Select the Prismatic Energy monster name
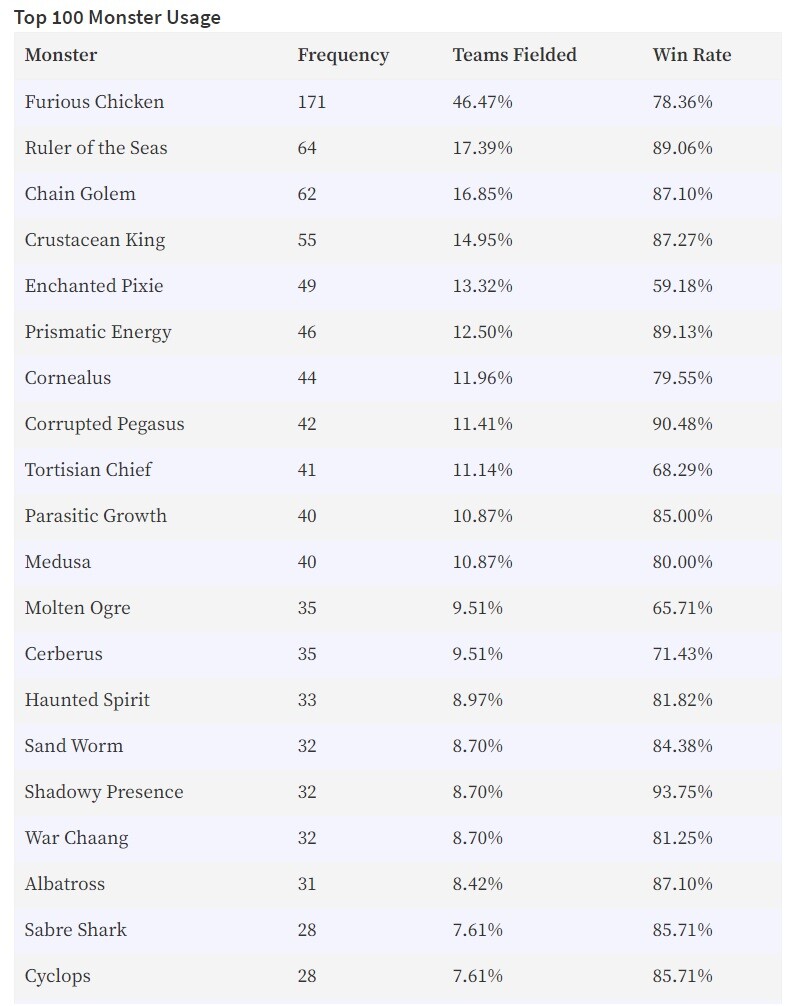This screenshot has height=1006, width=800. point(98,332)
